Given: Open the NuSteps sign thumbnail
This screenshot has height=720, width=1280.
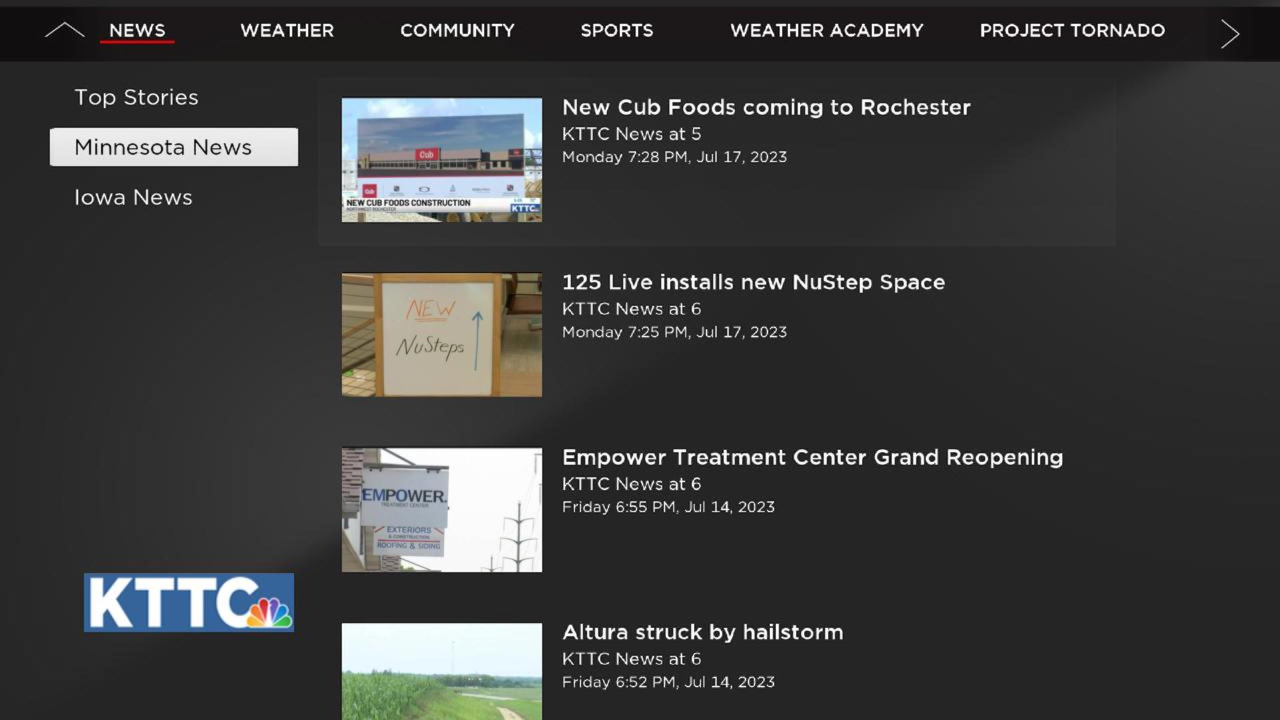Looking at the screenshot, I should tap(442, 335).
